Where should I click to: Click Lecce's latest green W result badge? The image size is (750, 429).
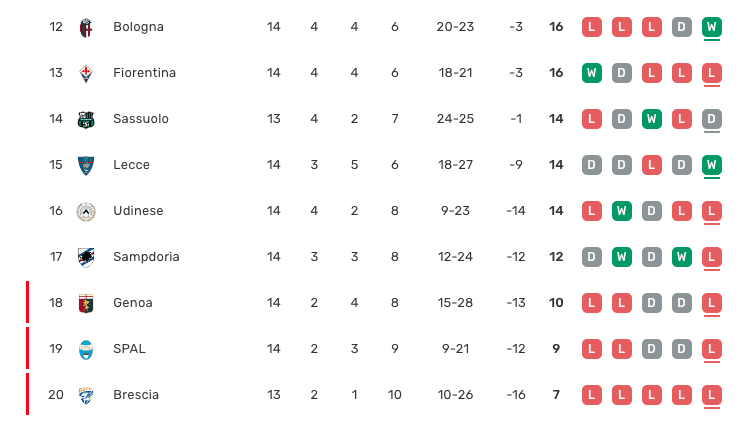[712, 165]
